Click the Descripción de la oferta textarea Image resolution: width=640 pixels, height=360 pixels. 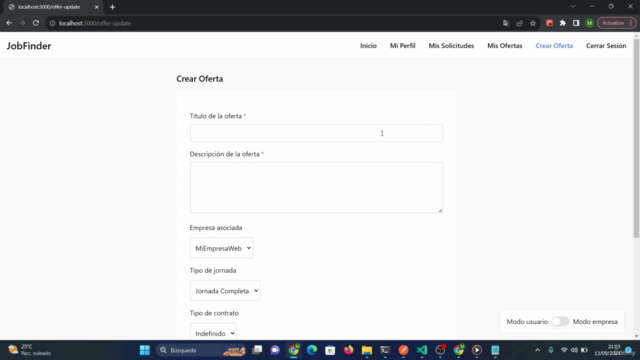[316, 188]
